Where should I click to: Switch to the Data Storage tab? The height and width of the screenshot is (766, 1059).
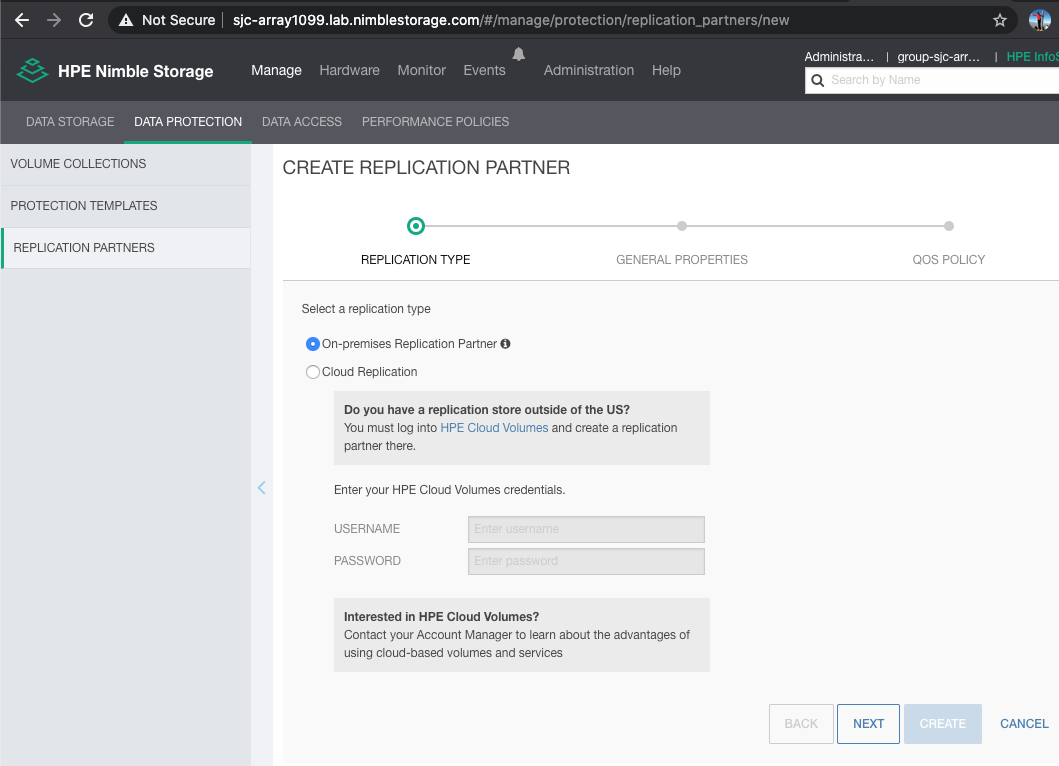(x=70, y=122)
